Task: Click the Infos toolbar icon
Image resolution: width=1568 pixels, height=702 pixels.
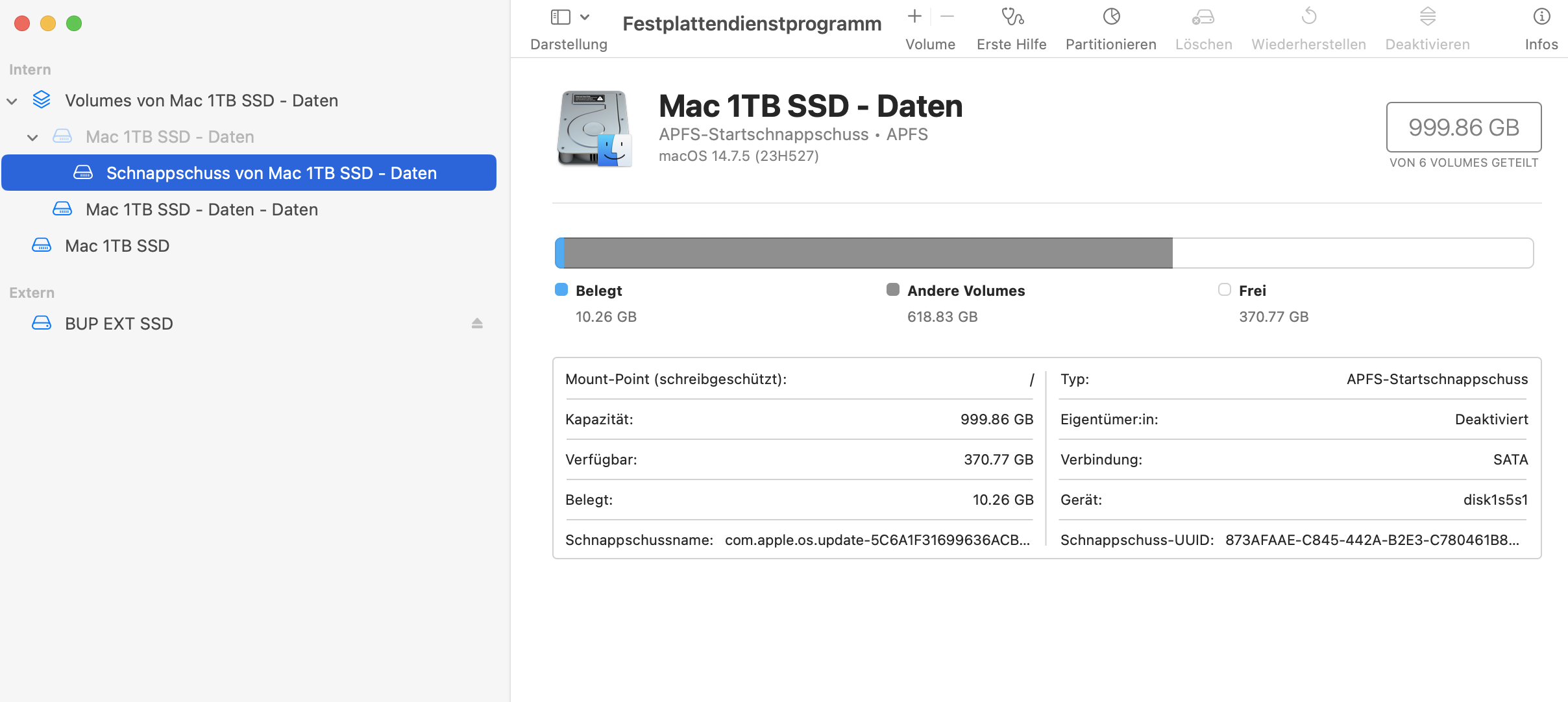Action: tap(1541, 17)
